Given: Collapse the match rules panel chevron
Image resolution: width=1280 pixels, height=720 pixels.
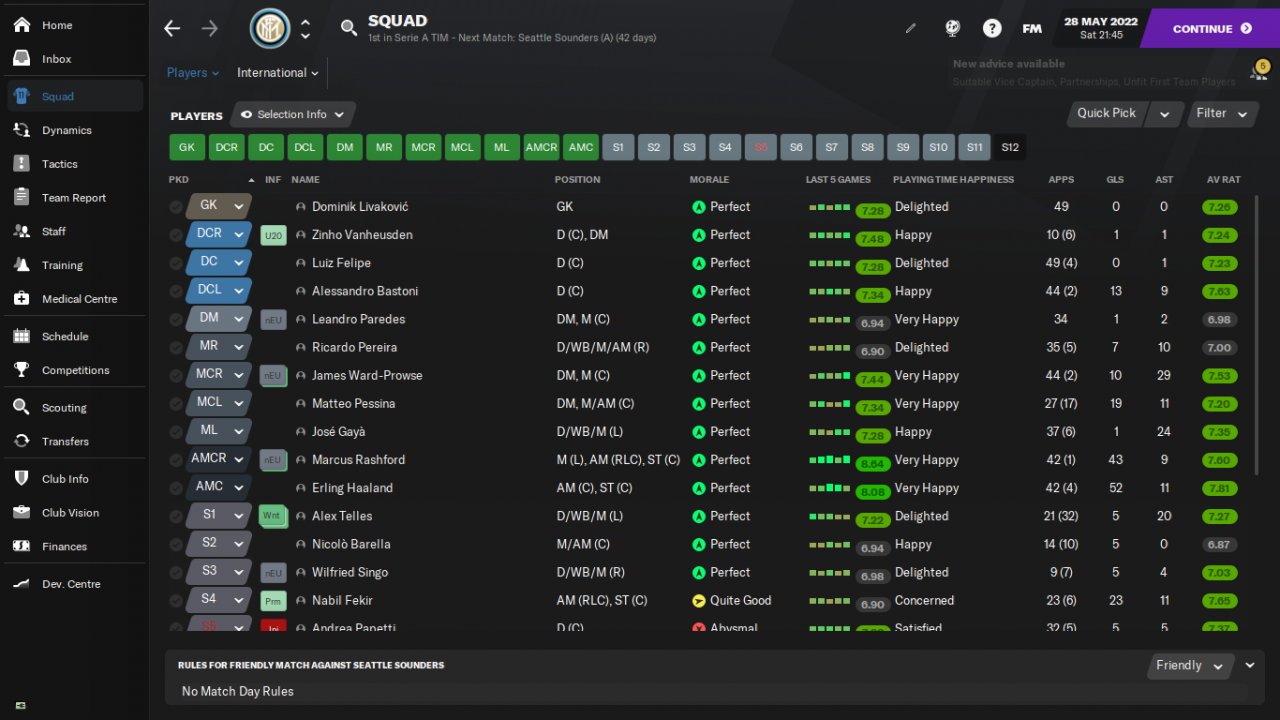Looking at the screenshot, I should tap(1250, 665).
